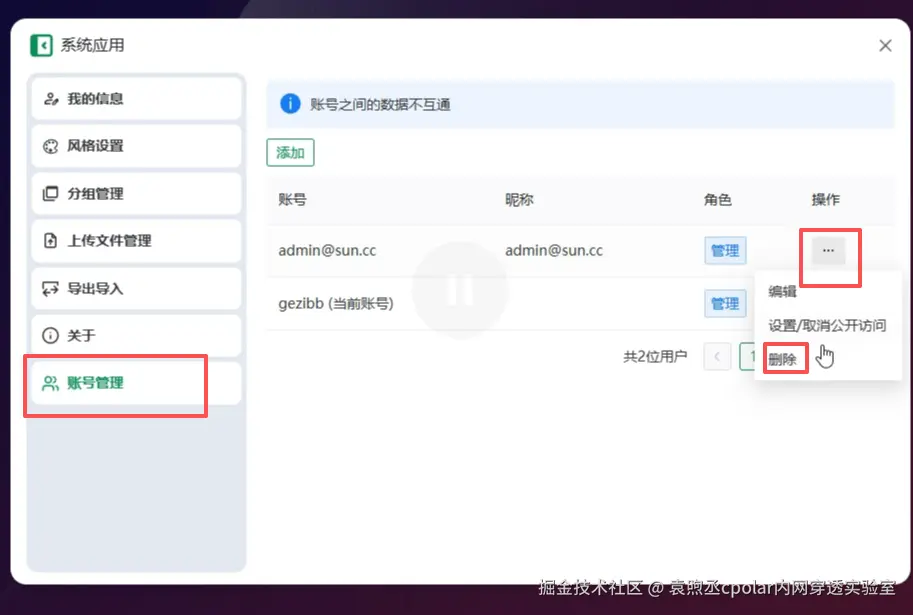
Task: Open 上传文件管理 in the sidebar
Action: [x=136, y=241]
